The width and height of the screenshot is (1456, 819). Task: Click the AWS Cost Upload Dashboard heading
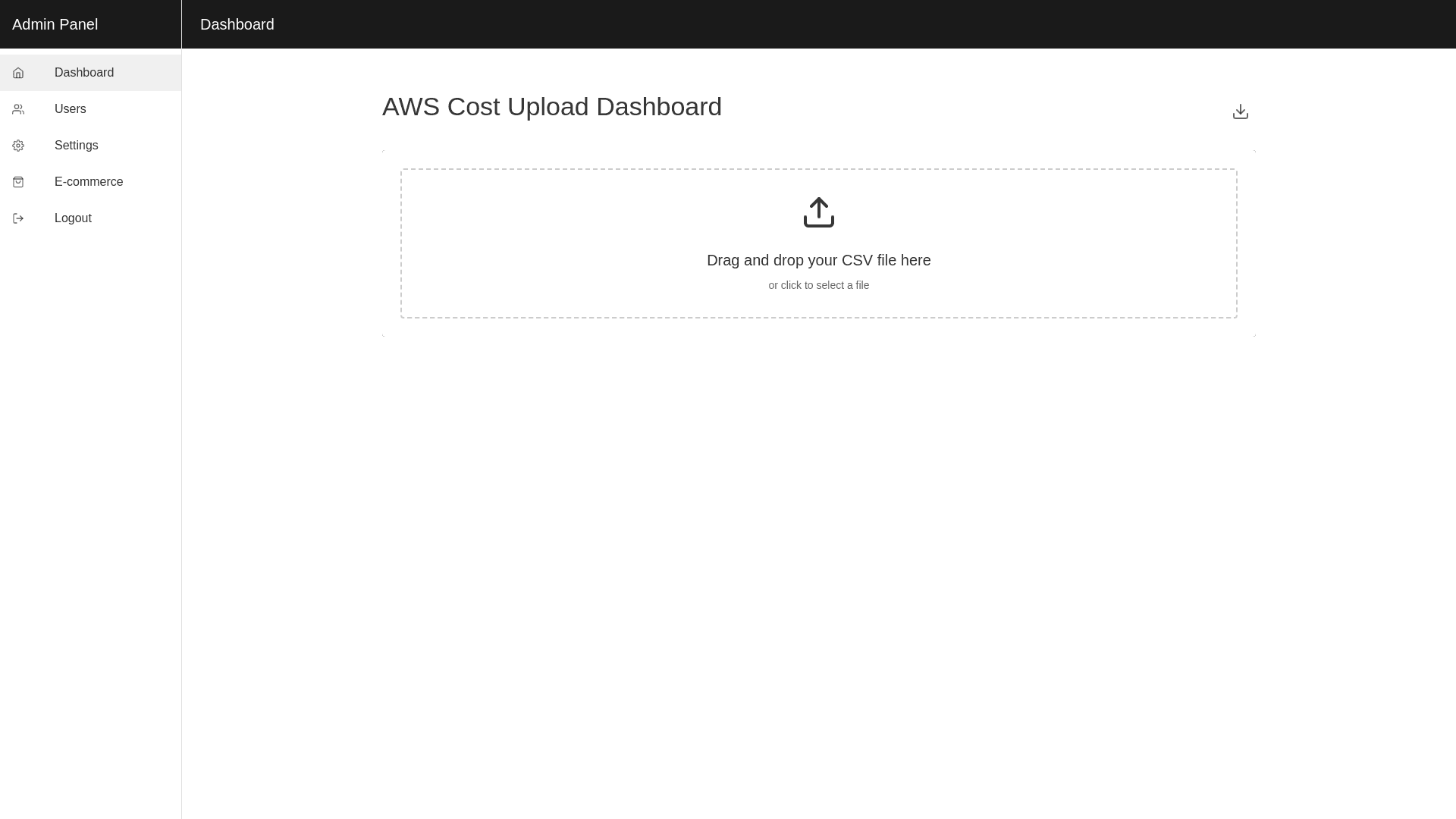551,107
